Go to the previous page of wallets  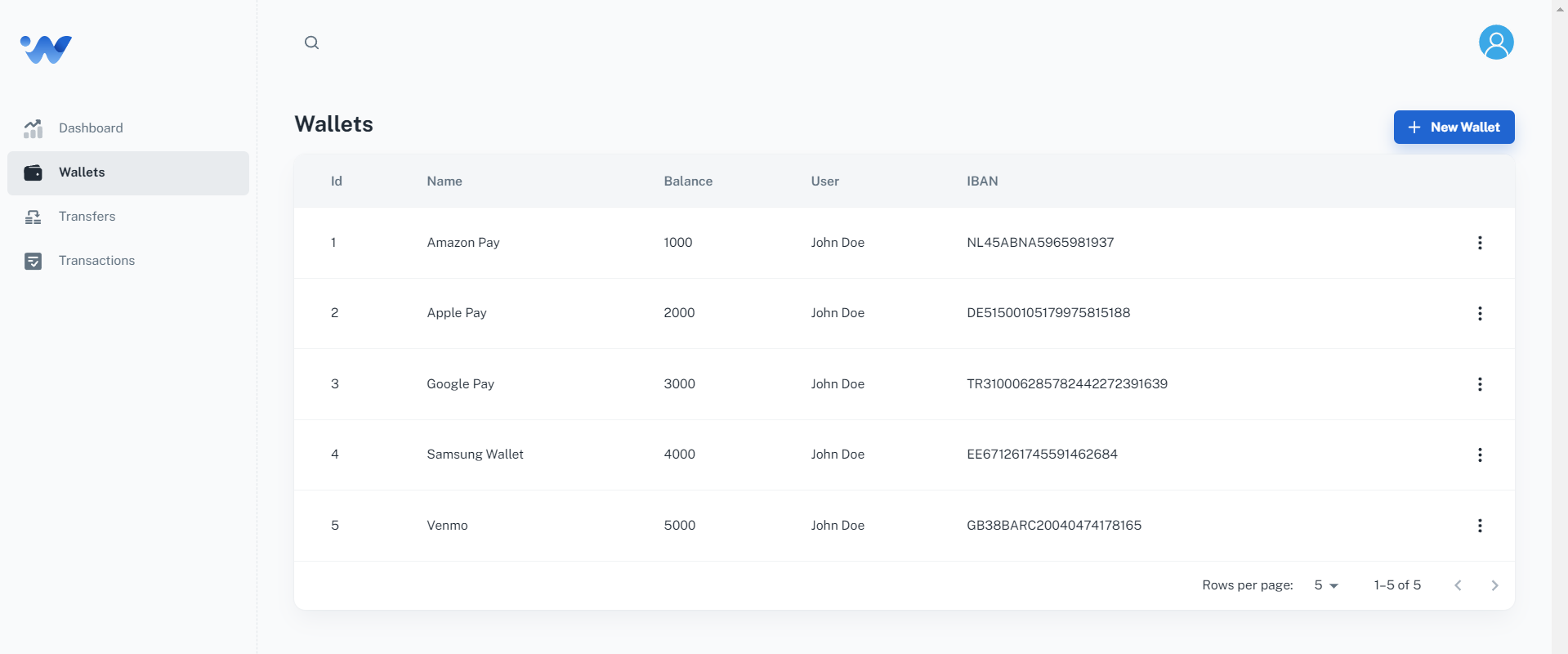pos(1458,585)
